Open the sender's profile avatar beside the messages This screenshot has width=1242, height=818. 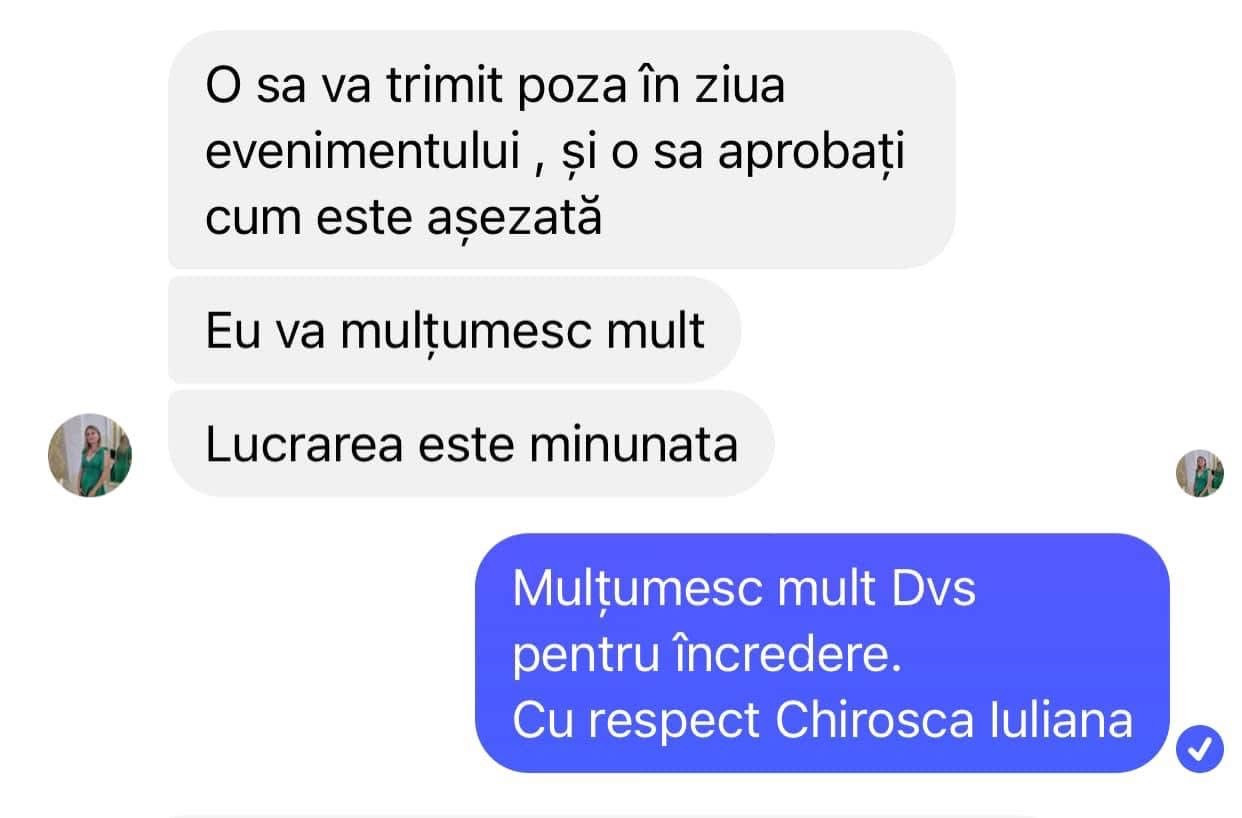[90, 455]
